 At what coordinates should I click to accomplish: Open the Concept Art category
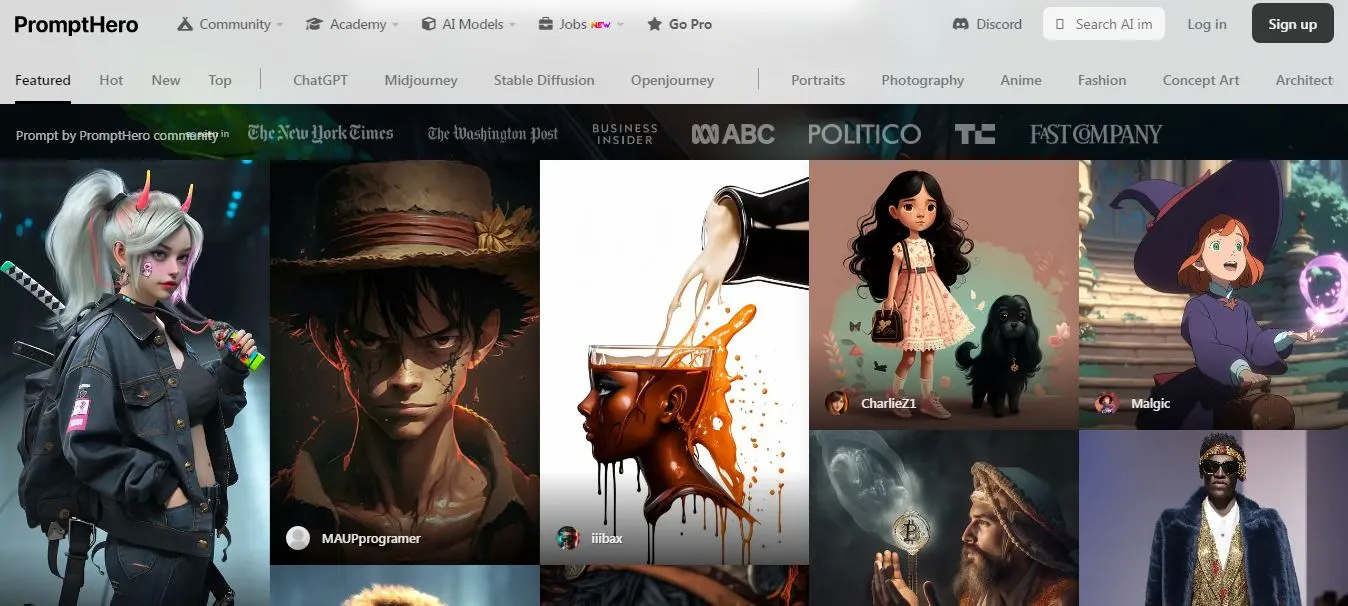(x=1201, y=80)
